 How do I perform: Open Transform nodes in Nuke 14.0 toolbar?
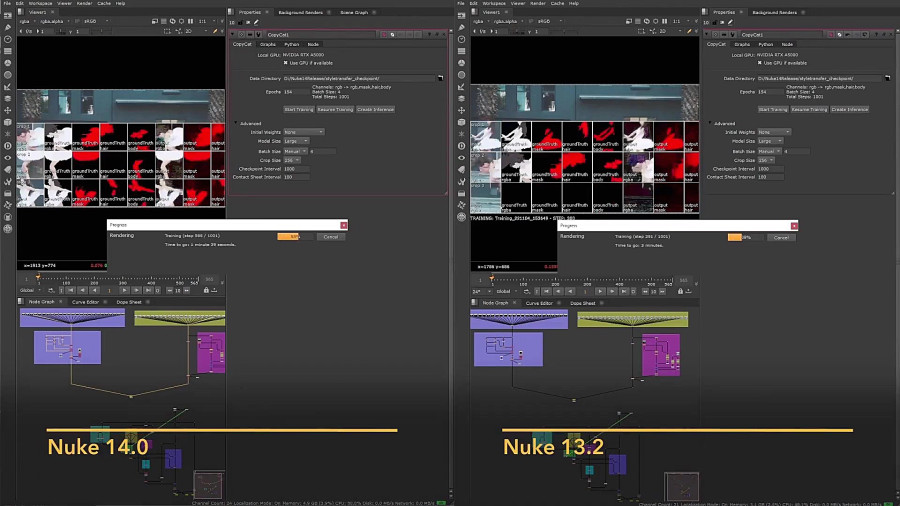(7, 110)
